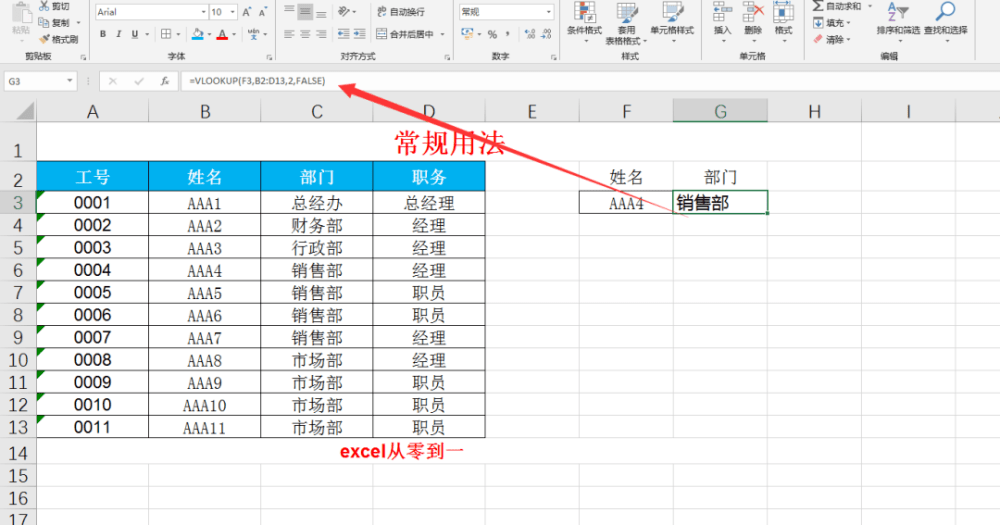Viewport: 1000px width, 525px height.
Task: Toggle Underline formatting button
Action: pos(135,34)
